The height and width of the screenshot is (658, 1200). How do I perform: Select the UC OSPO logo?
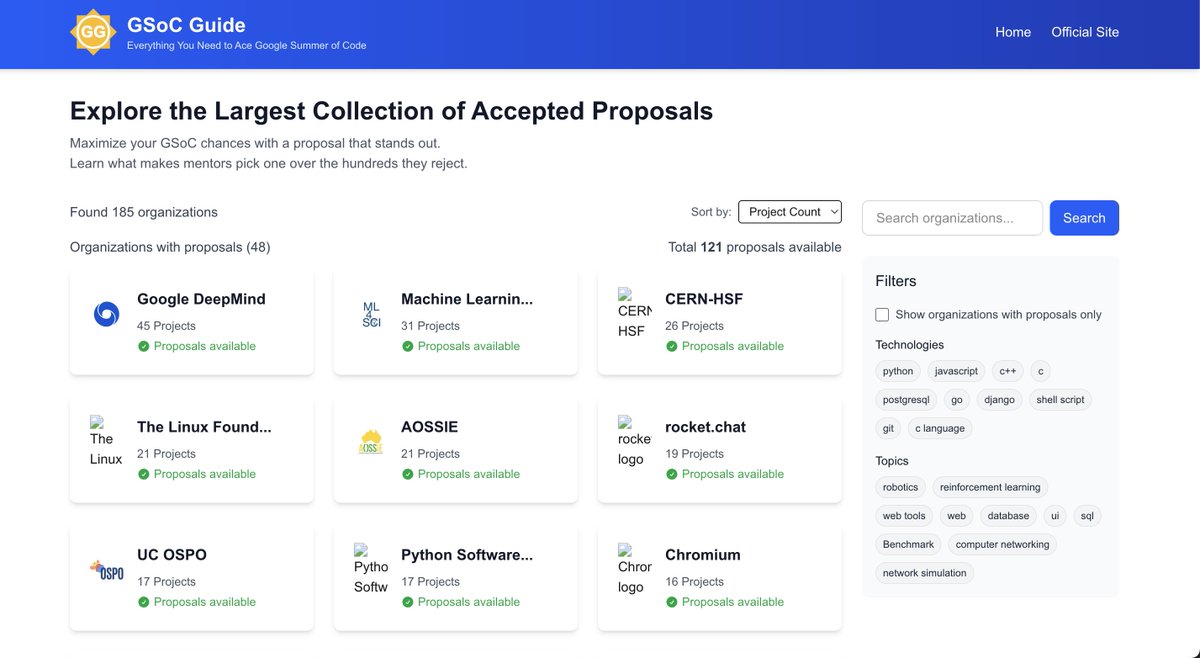point(103,569)
